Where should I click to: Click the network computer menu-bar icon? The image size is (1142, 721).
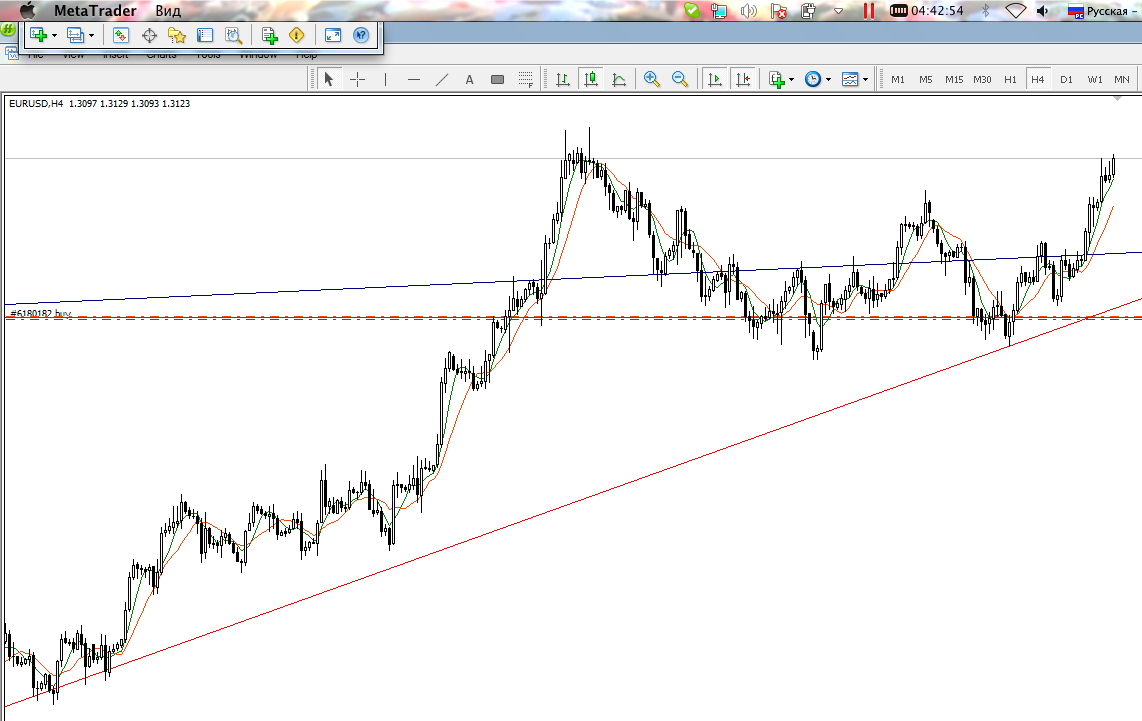[x=720, y=10]
